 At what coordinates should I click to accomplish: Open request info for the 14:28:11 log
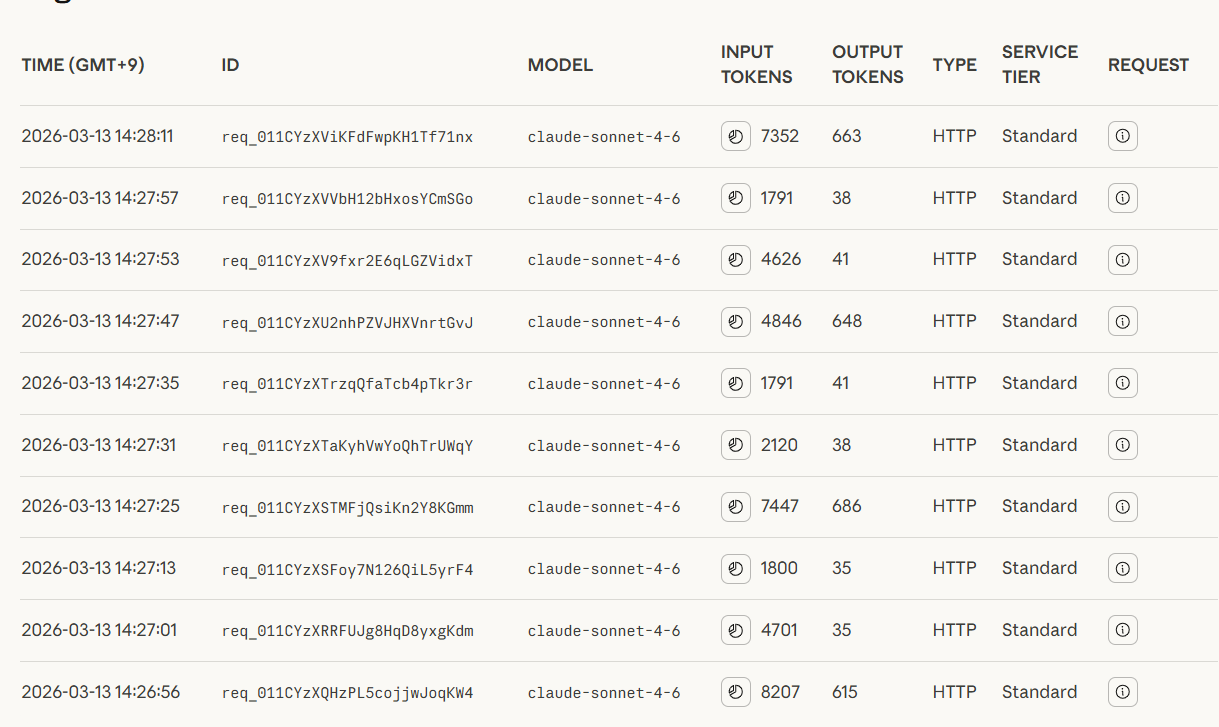pos(1122,136)
